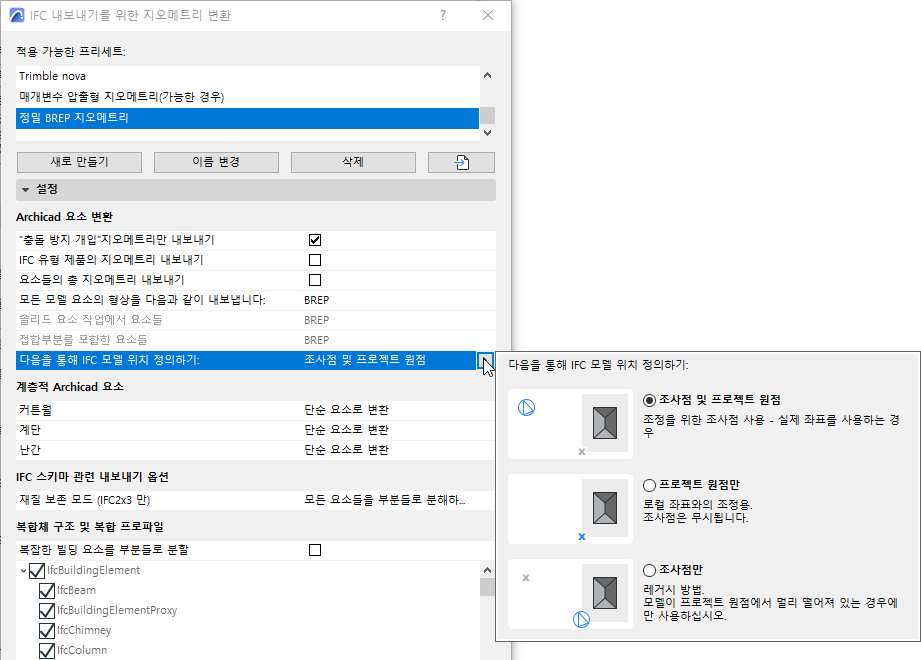
Task: Open the 계단 conversion dropdown value
Action: tap(347, 430)
